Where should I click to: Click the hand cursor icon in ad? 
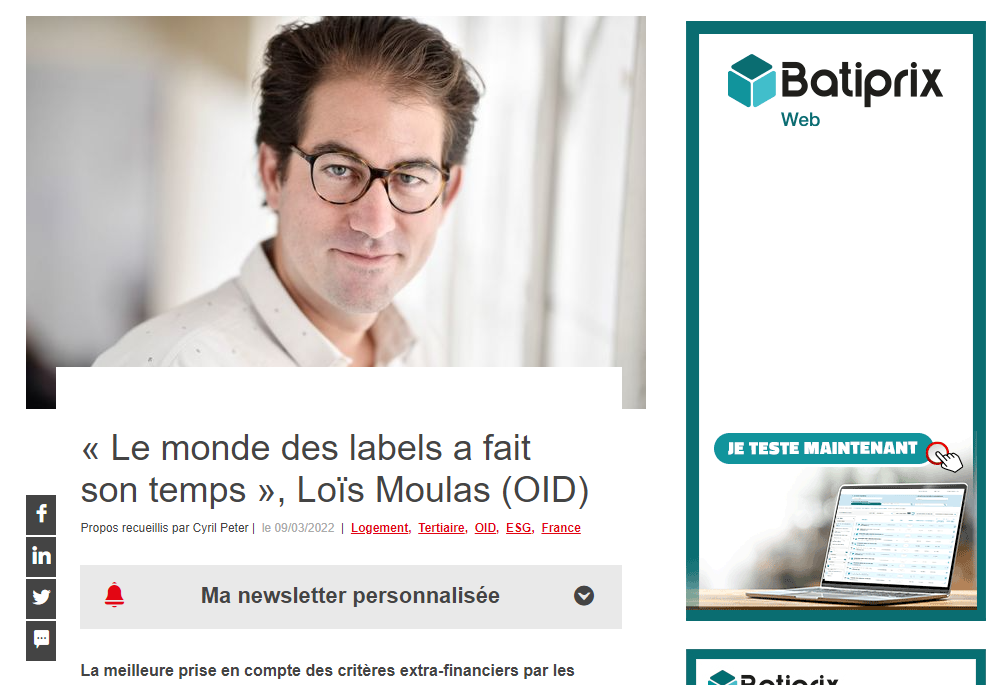946,458
